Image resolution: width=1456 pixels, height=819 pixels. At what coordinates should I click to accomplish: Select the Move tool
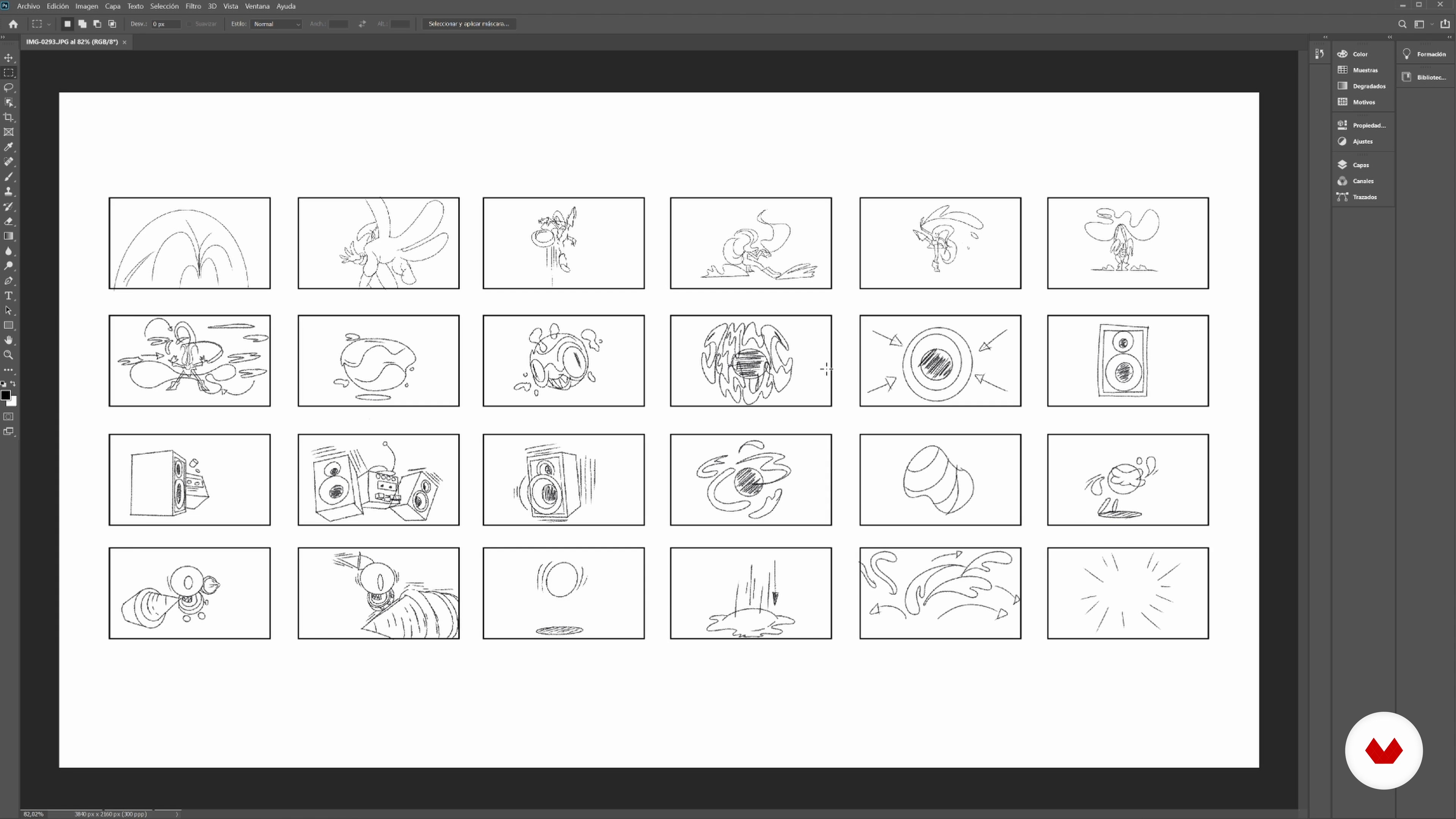click(x=8, y=58)
